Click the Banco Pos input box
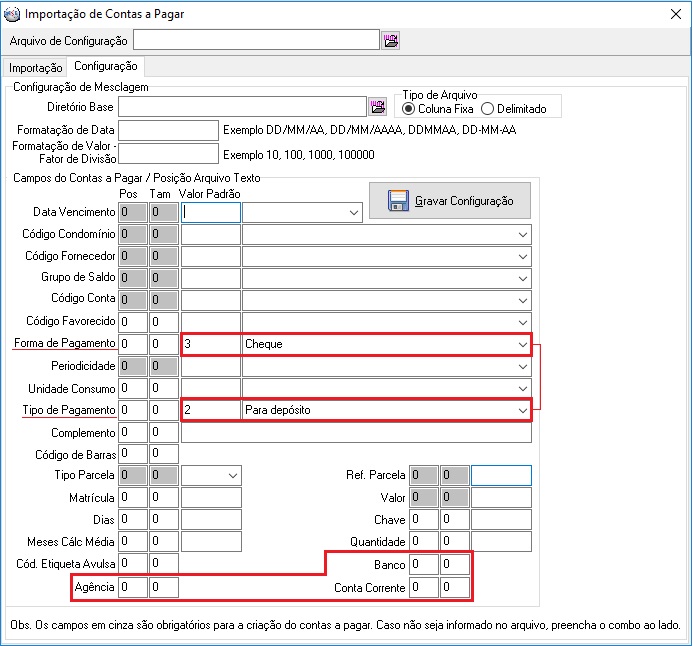This screenshot has height=646, width=693. tap(423, 565)
